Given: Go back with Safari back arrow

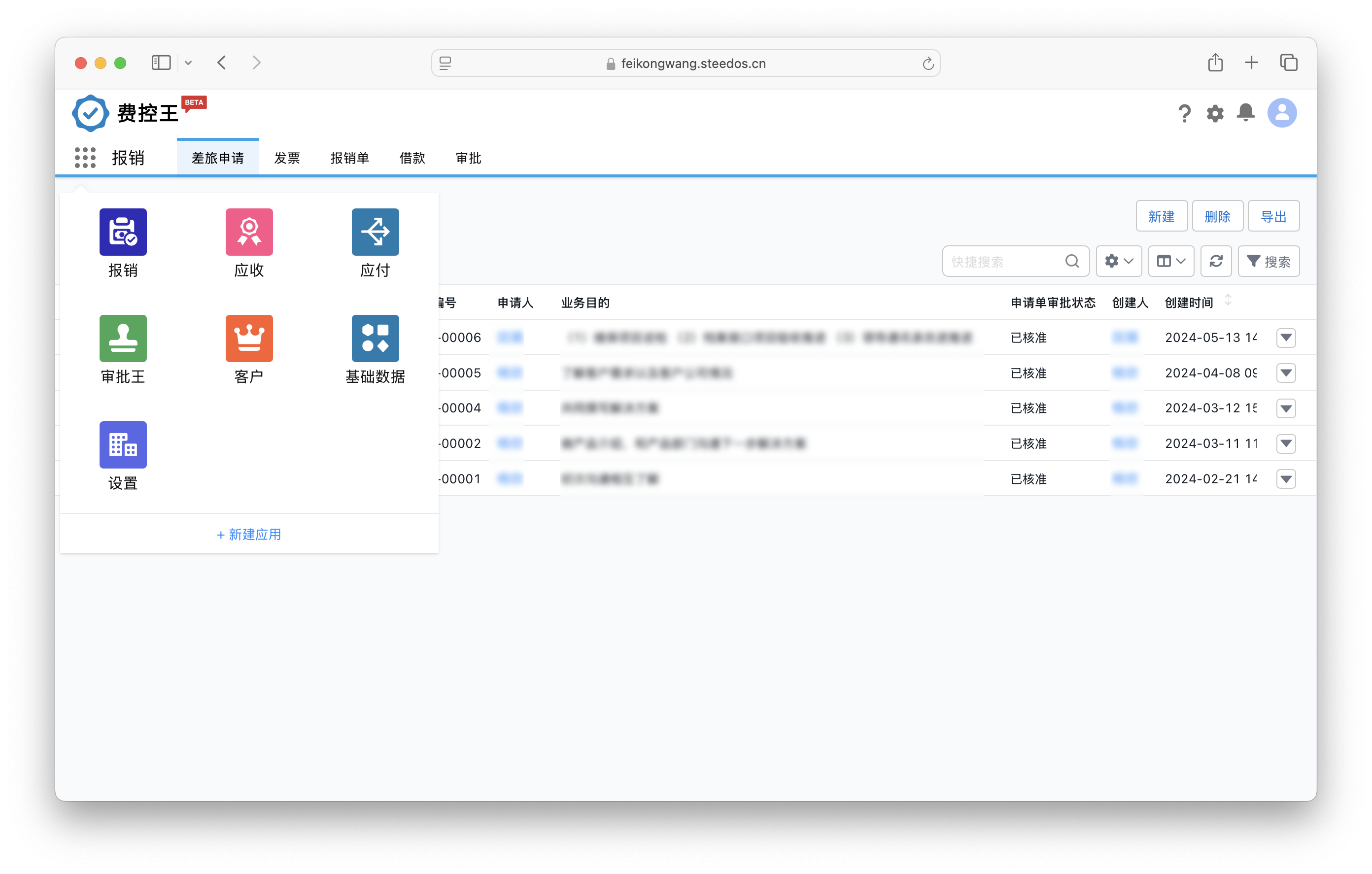Looking at the screenshot, I should [222, 63].
